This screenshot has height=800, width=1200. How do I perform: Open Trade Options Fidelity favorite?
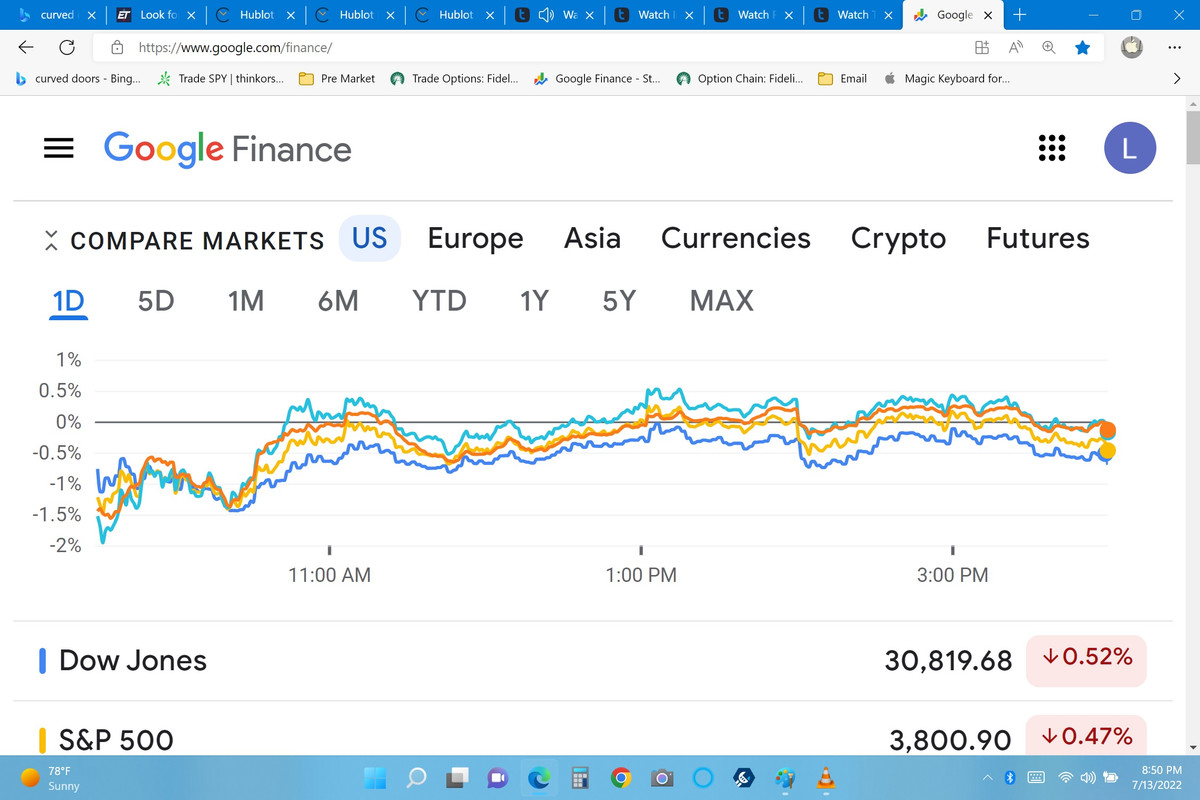(x=454, y=78)
